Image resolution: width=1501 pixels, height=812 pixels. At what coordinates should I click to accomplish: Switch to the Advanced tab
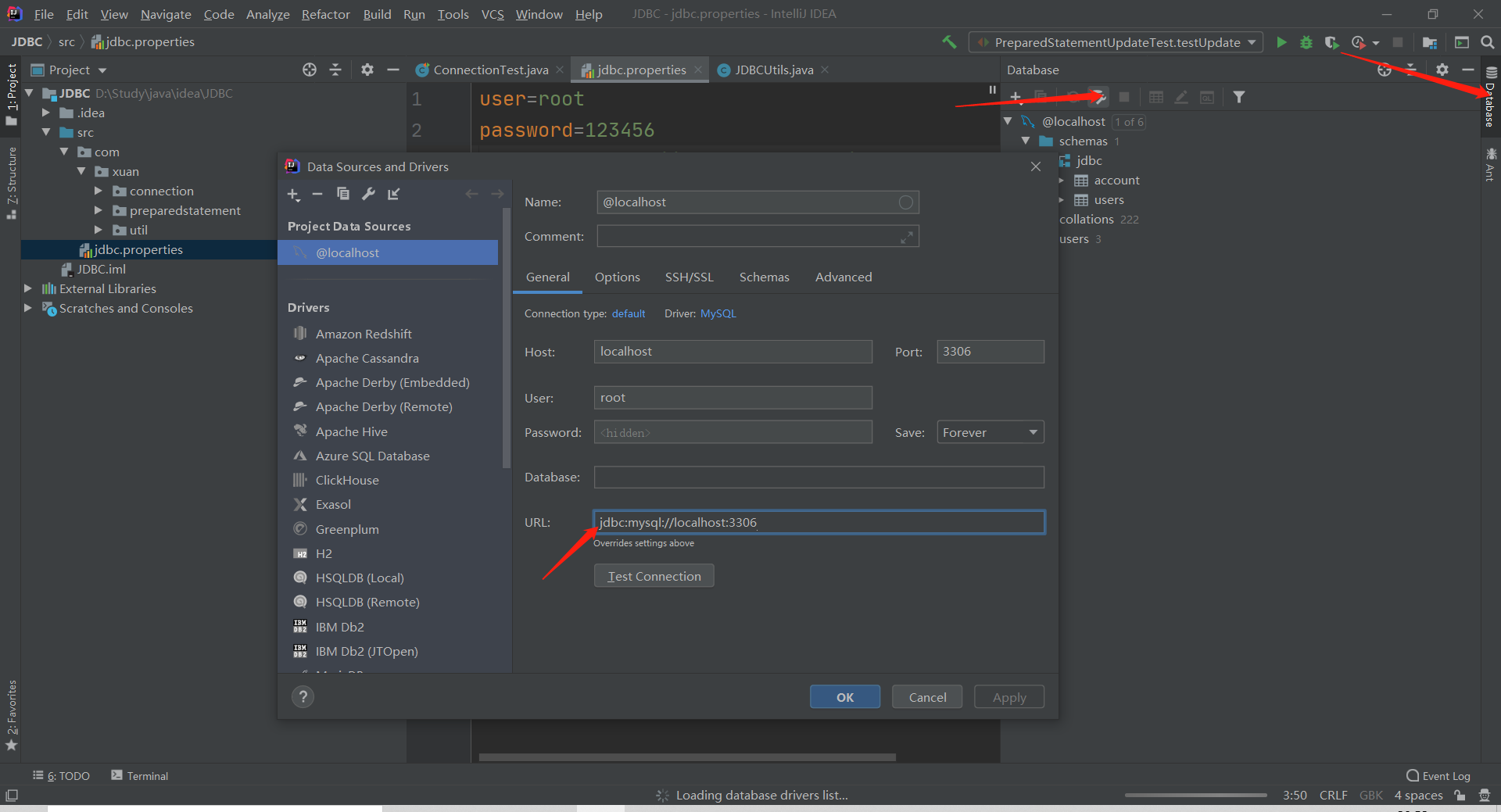click(x=844, y=277)
